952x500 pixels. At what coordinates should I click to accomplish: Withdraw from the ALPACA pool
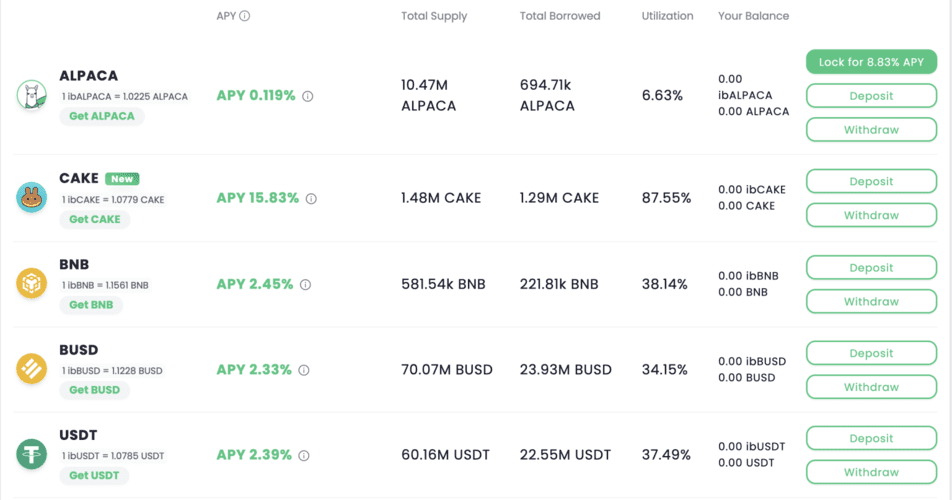(x=871, y=130)
